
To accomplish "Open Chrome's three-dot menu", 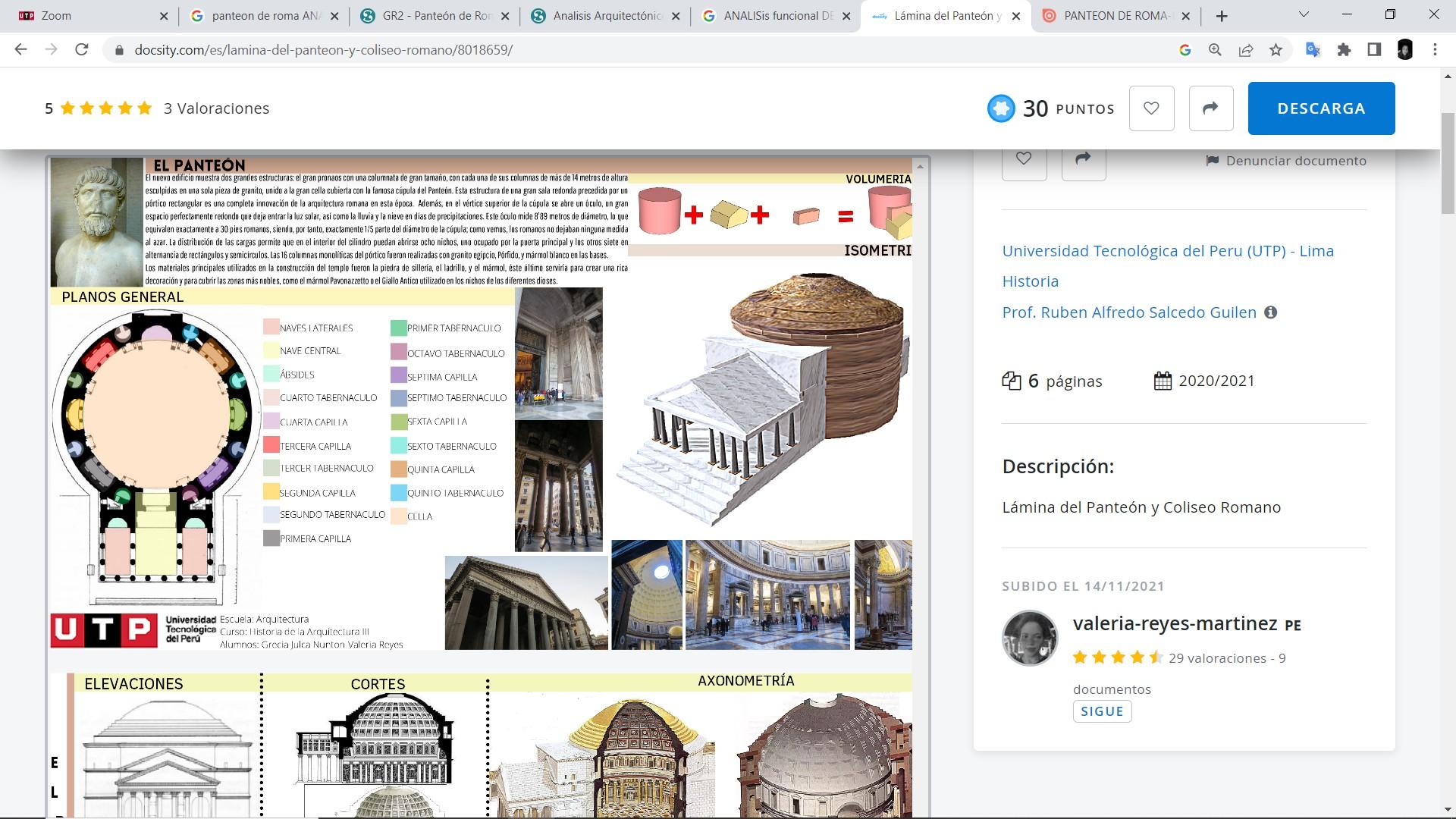I will point(1435,50).
